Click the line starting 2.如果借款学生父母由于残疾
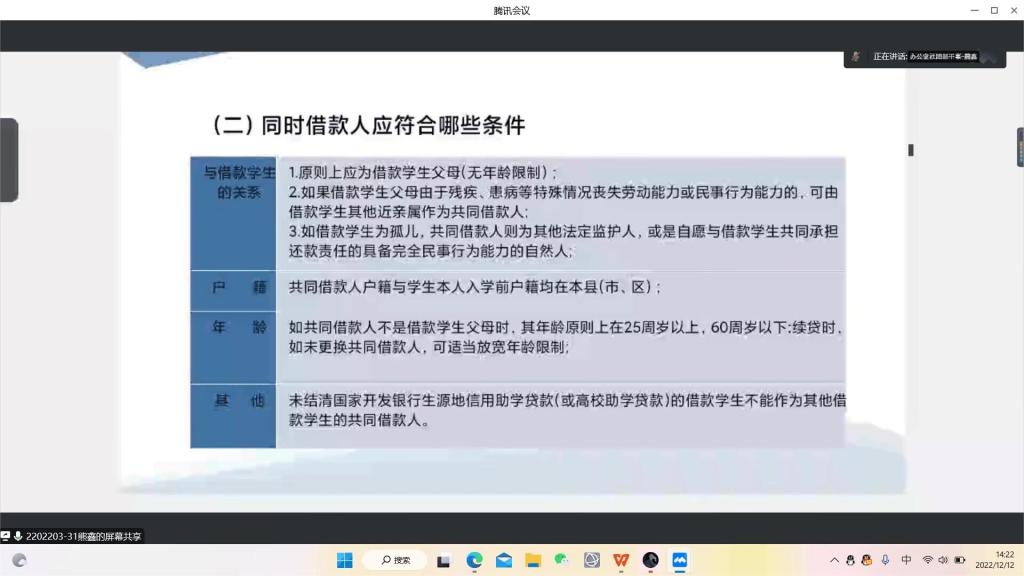The height and width of the screenshot is (576, 1024). click(x=563, y=192)
